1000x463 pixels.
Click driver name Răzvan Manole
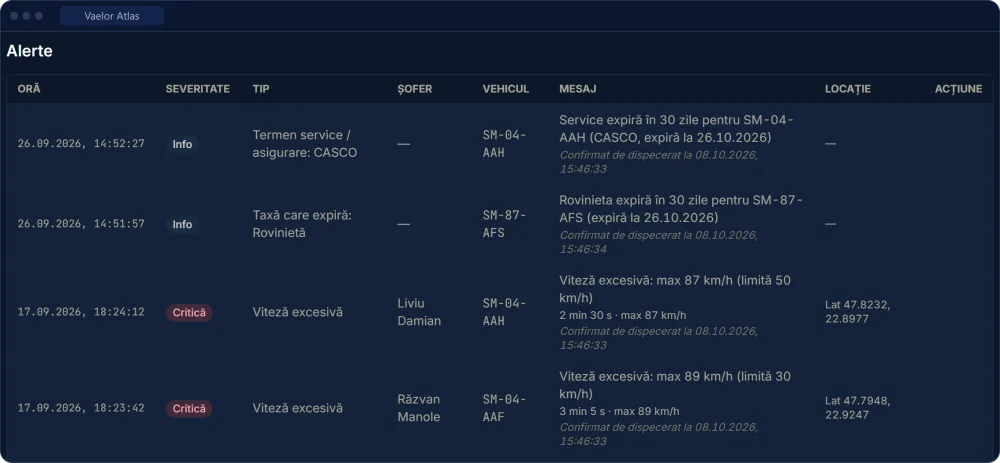pos(419,408)
